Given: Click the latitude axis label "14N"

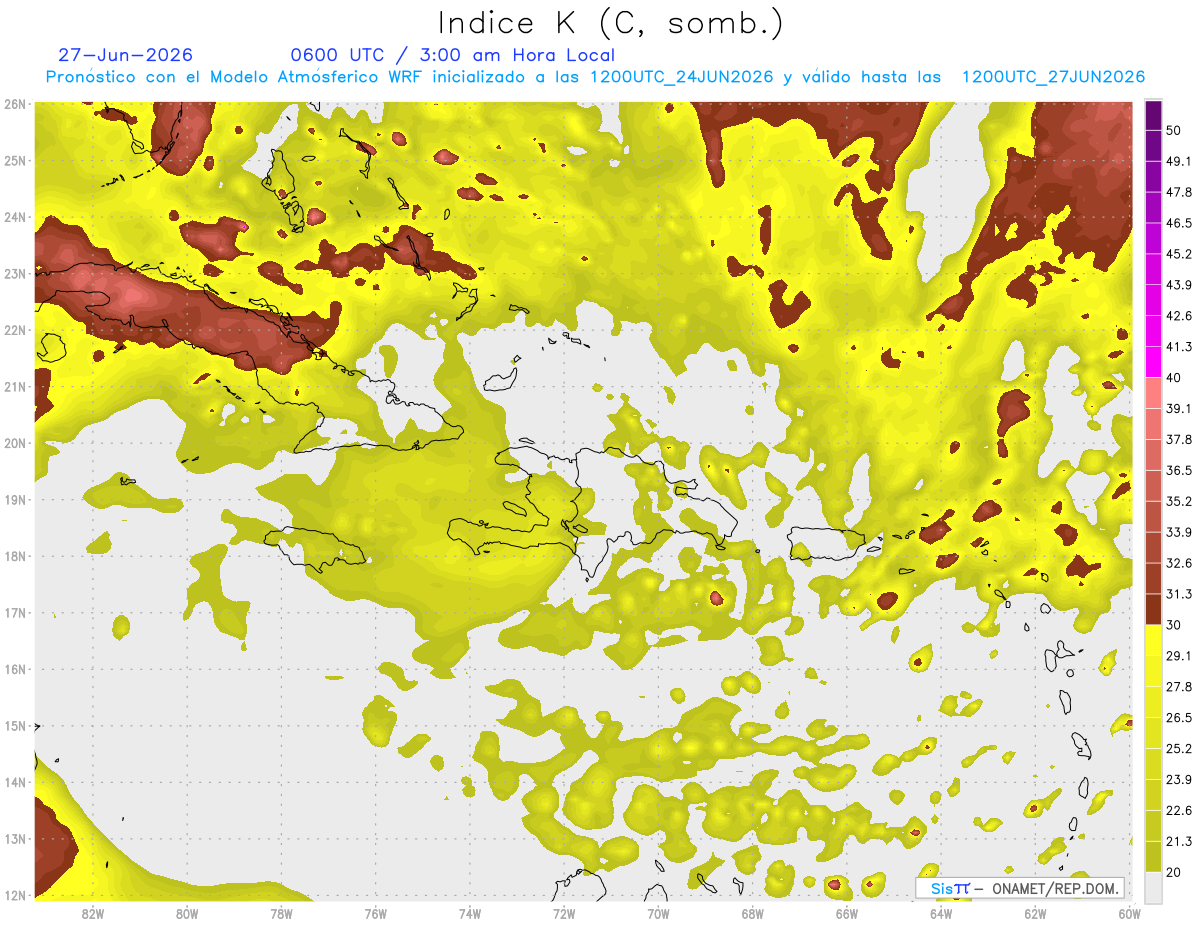Looking at the screenshot, I should click(15, 782).
